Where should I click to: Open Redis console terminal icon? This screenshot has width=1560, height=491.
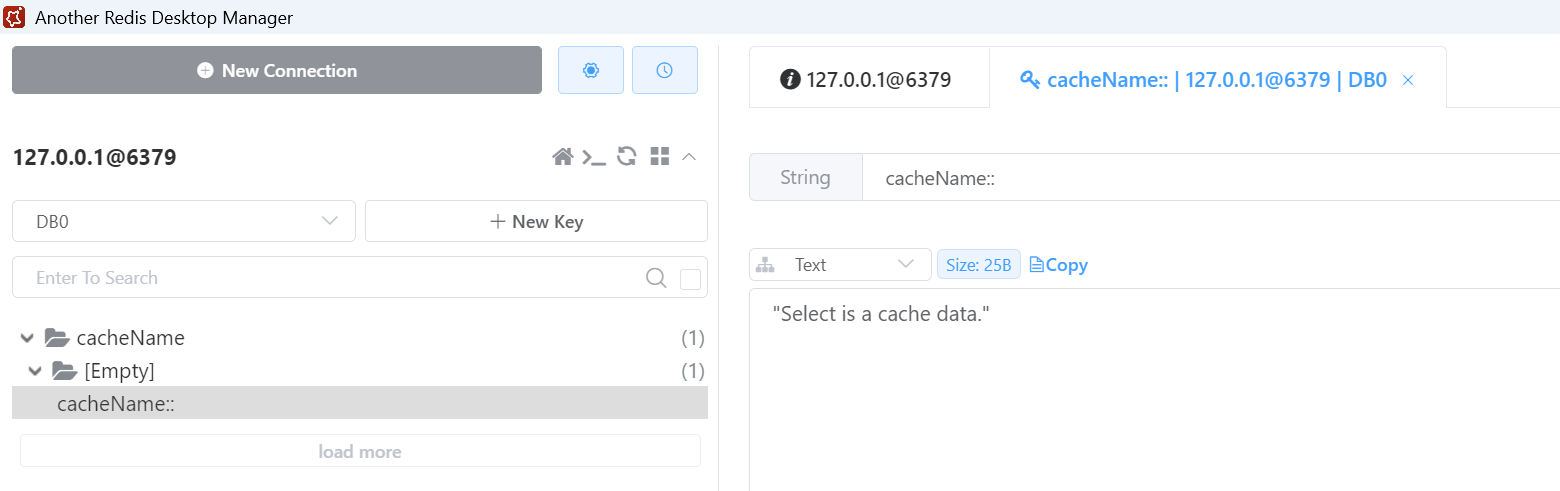coord(595,156)
